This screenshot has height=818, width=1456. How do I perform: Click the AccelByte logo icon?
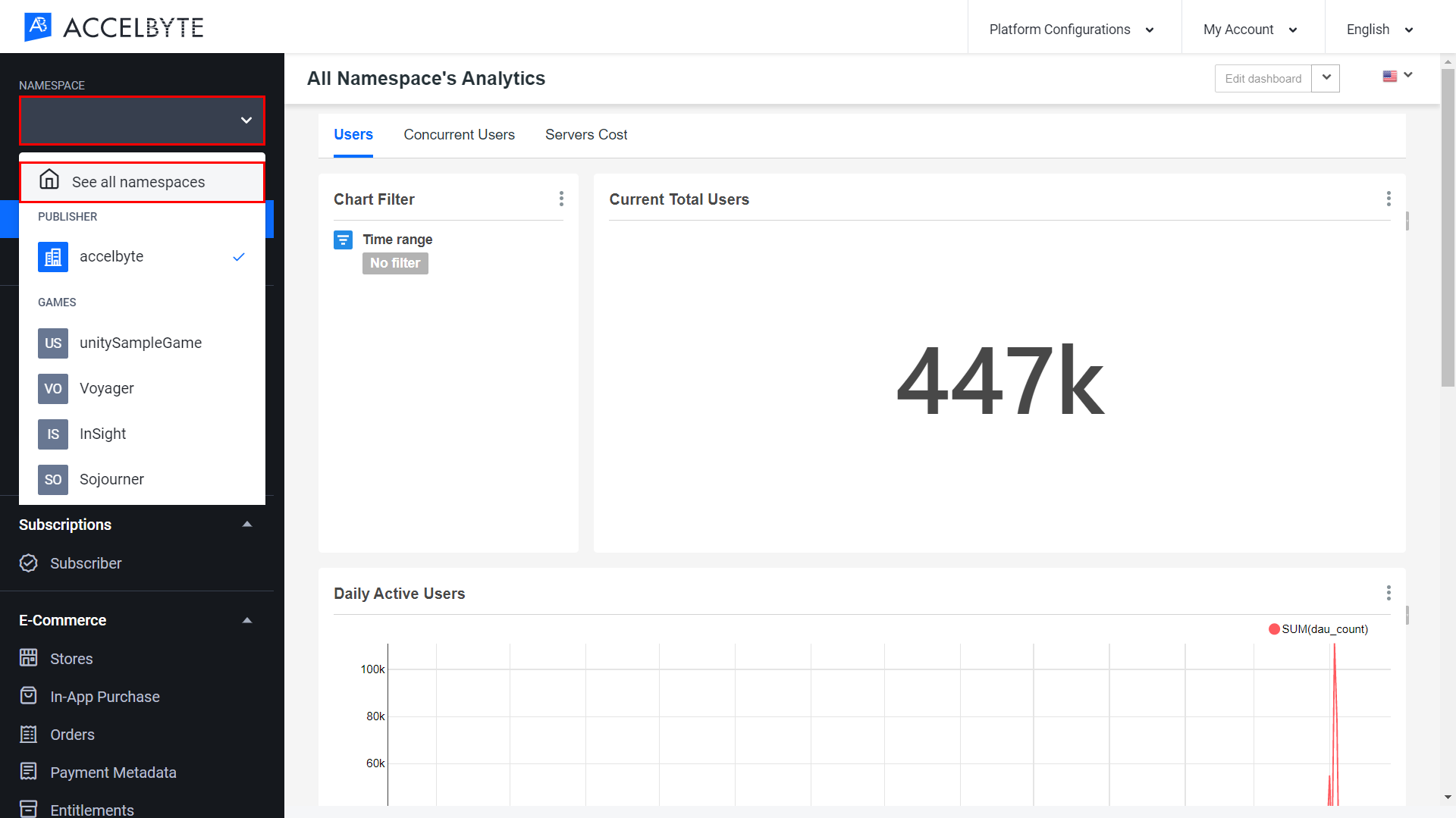(38, 27)
